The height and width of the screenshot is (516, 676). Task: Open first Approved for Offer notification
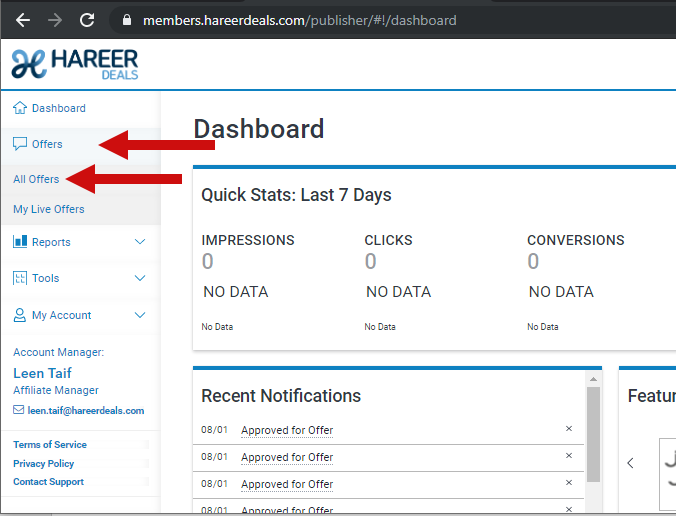click(287, 430)
